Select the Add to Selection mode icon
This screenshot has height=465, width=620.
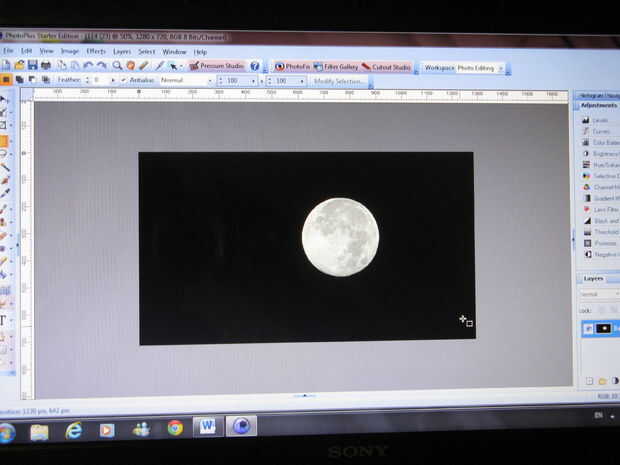click(19, 79)
